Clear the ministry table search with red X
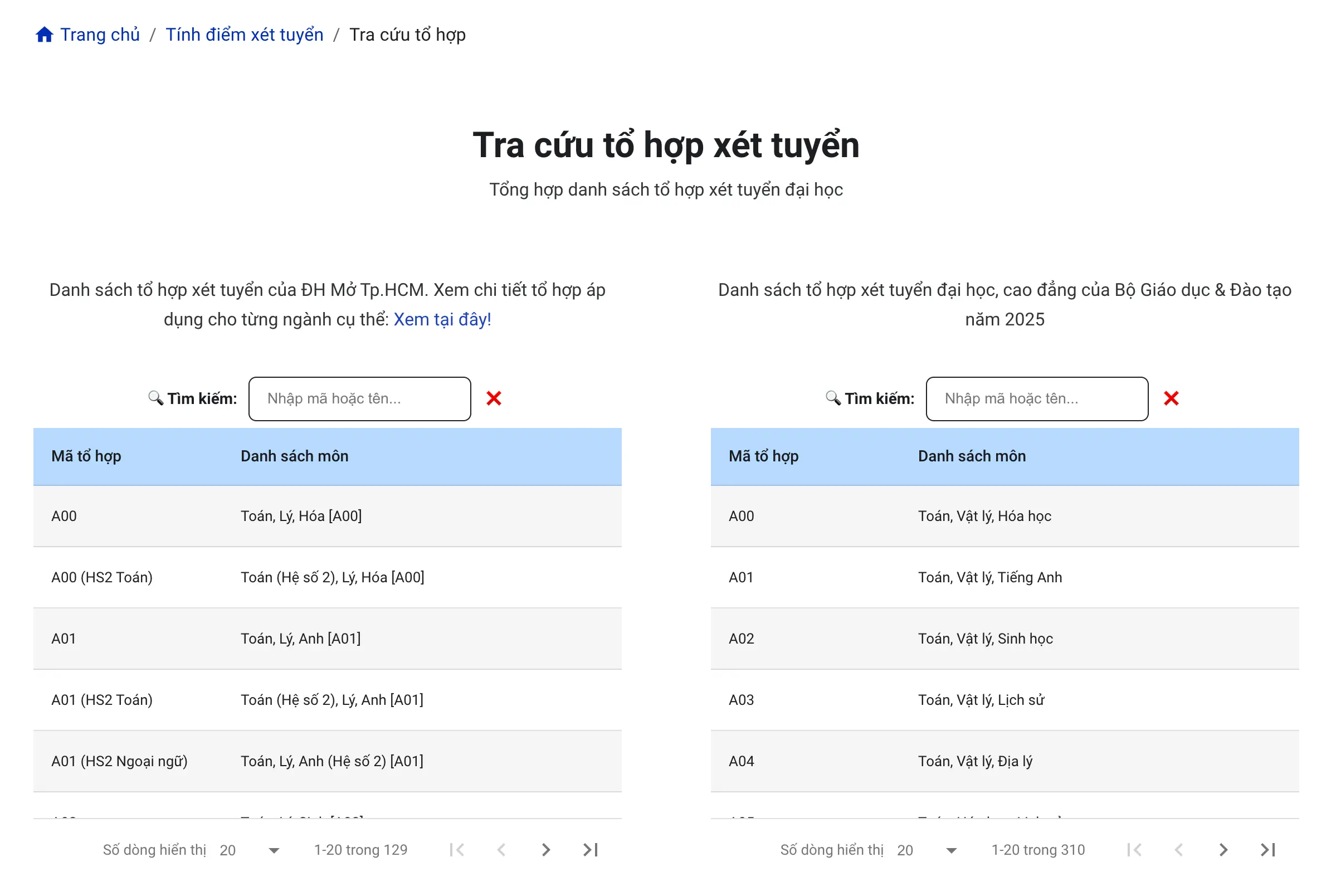This screenshot has width=1336, height=896. pos(1172,398)
